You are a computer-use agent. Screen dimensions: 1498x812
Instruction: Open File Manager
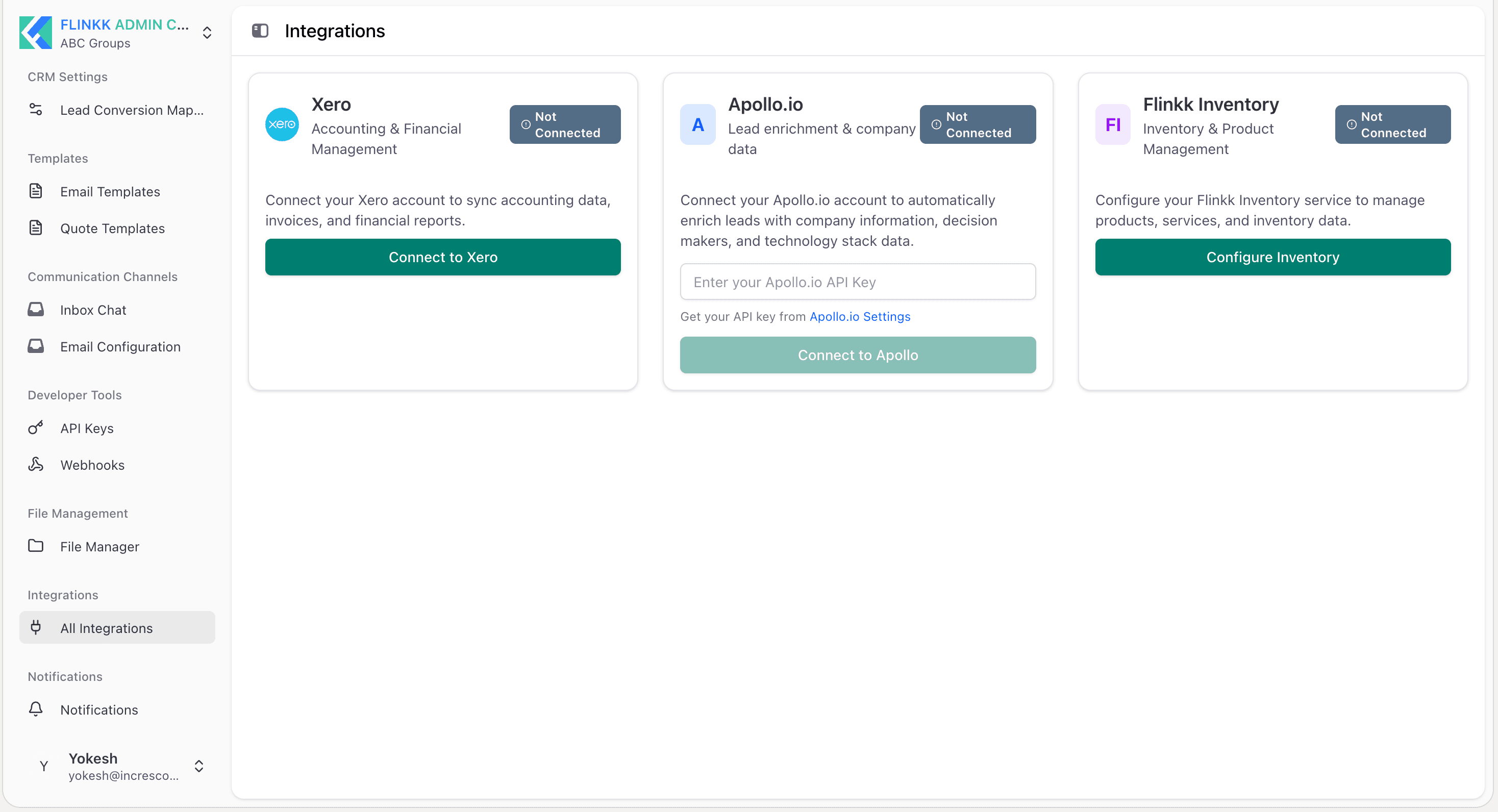click(117, 546)
